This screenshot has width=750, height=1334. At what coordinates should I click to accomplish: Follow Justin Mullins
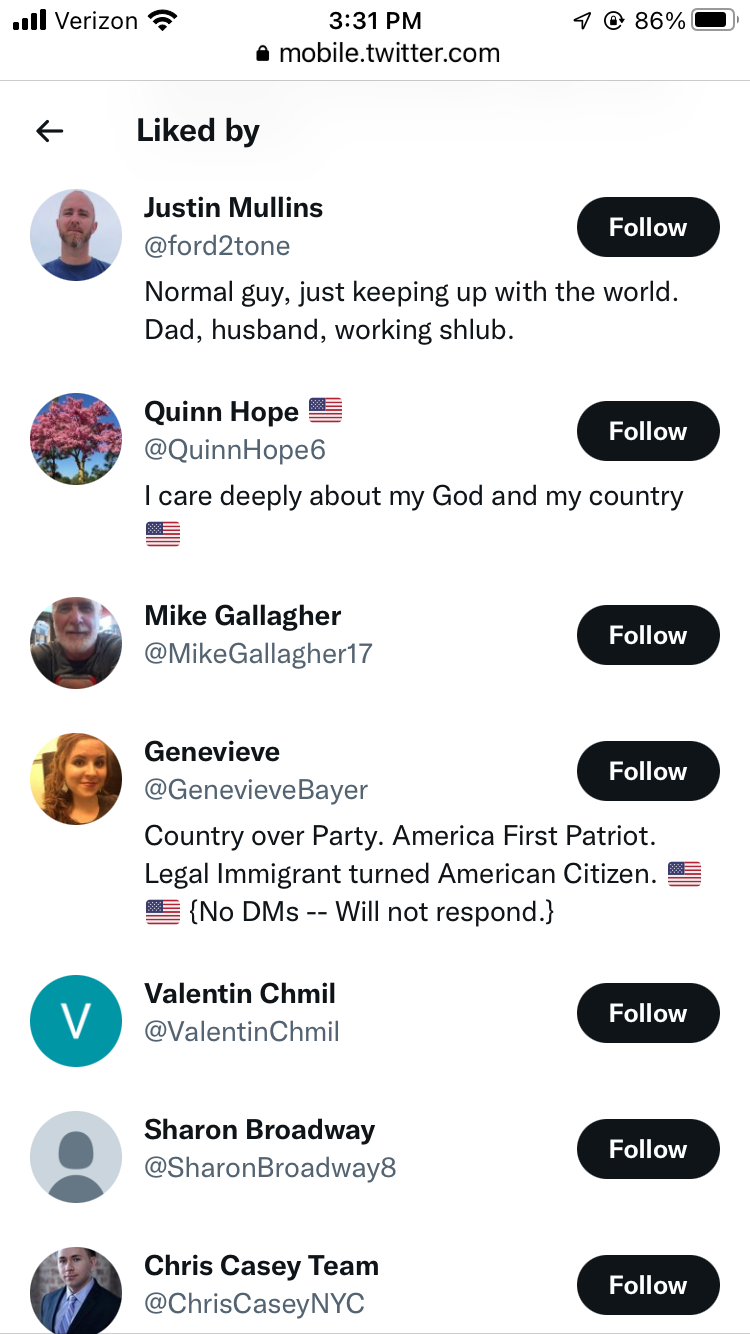[648, 227]
